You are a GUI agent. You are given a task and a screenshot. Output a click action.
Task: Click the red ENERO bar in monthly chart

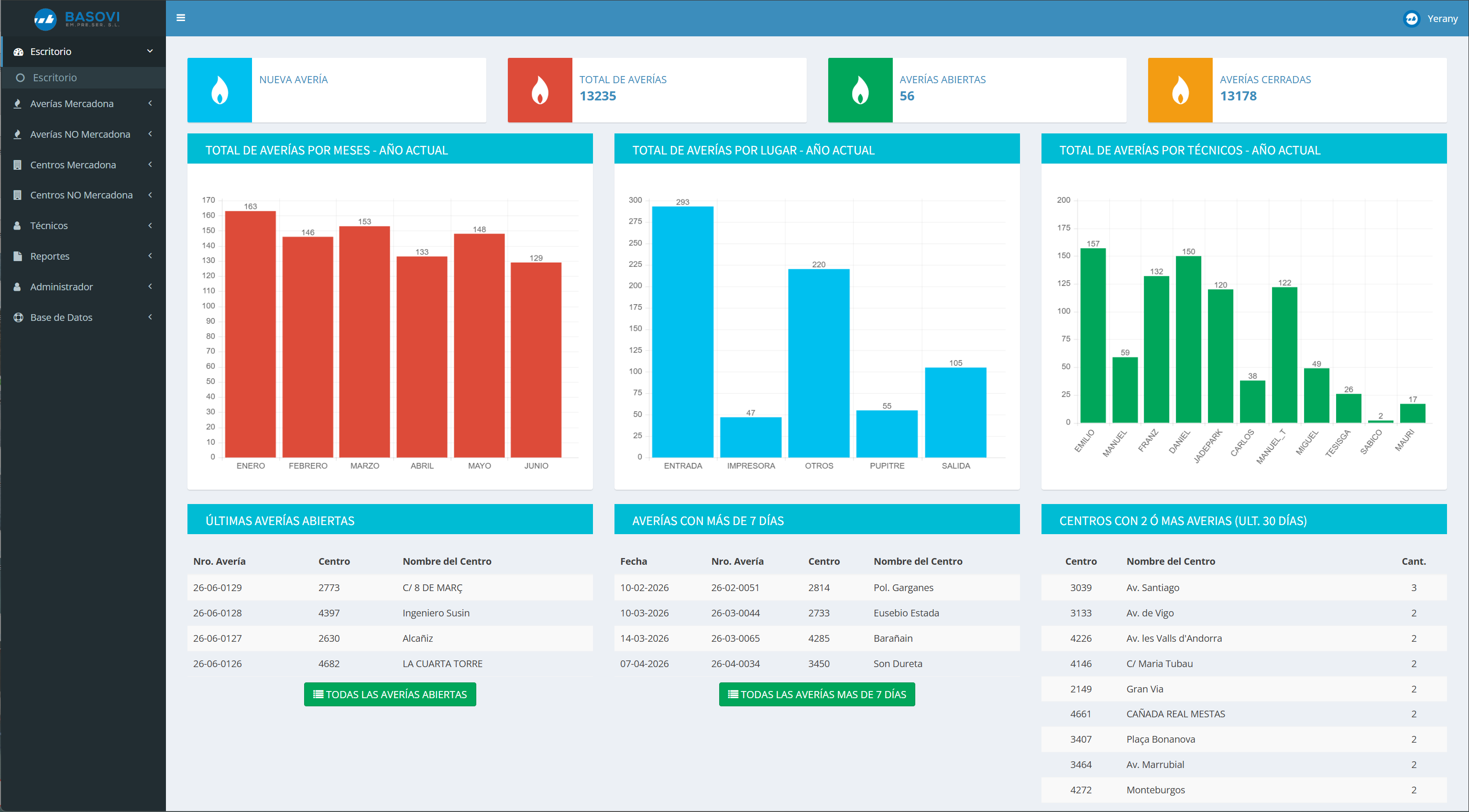[x=251, y=334]
